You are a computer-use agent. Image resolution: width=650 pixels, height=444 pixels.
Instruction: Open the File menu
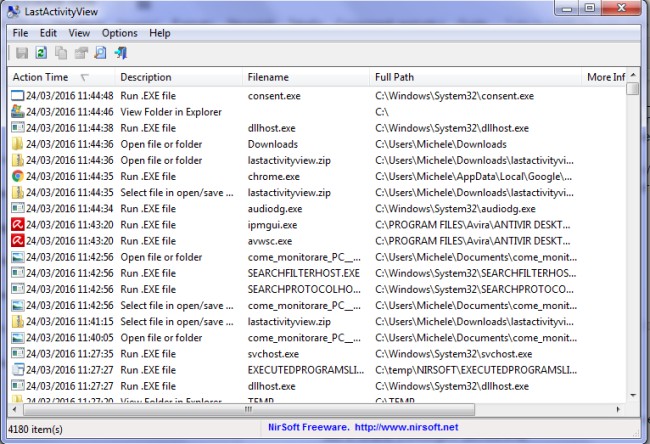(20, 33)
